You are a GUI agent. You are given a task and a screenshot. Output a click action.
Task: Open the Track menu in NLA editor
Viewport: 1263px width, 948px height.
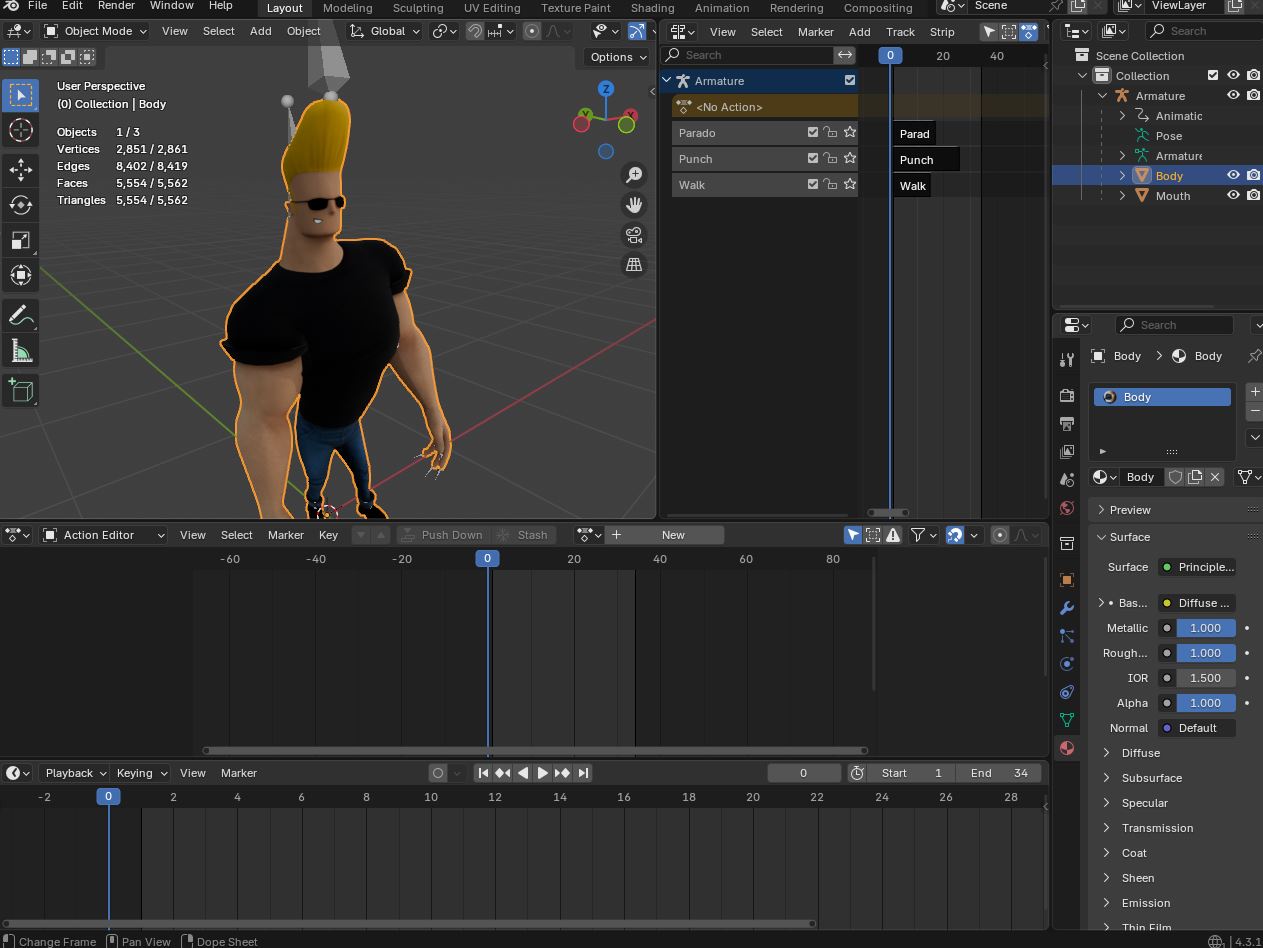pyautogui.click(x=900, y=32)
